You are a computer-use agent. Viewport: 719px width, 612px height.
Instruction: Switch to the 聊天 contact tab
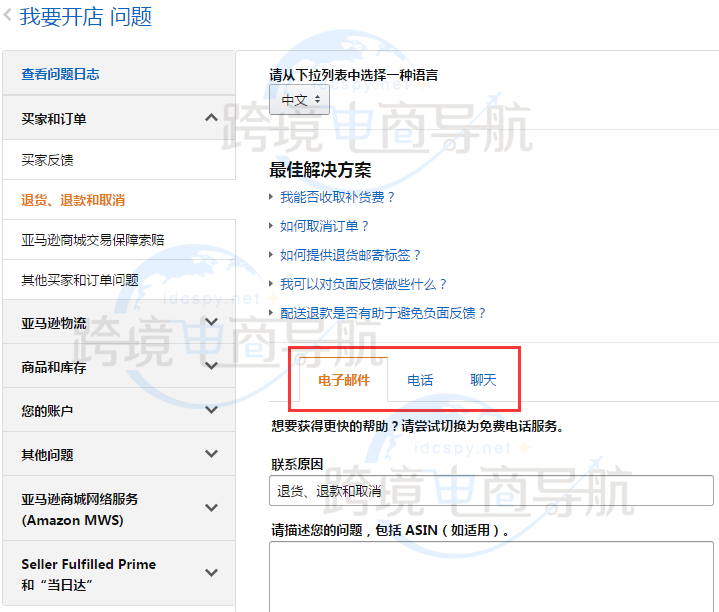coord(483,380)
